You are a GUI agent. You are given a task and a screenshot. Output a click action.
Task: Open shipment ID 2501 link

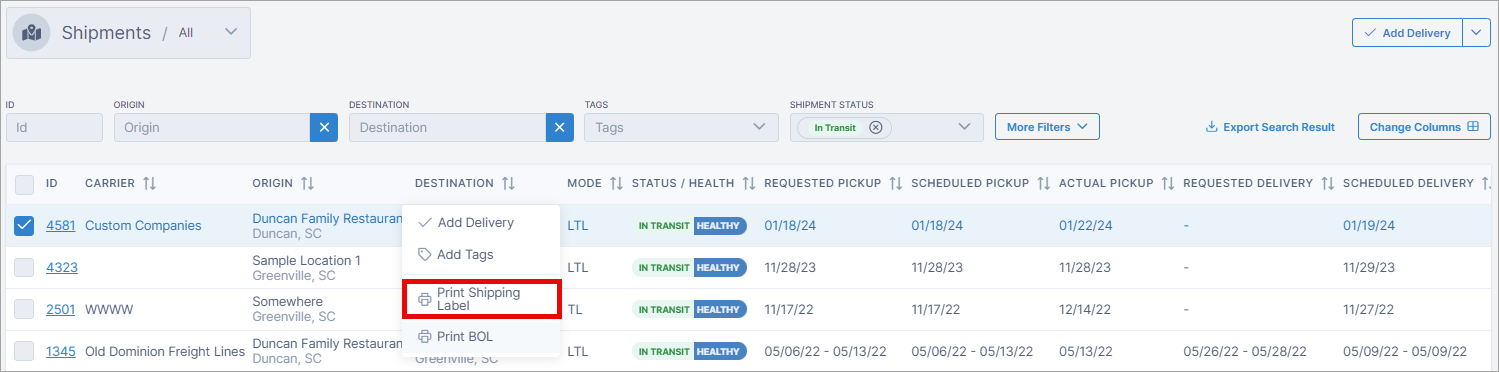click(60, 310)
